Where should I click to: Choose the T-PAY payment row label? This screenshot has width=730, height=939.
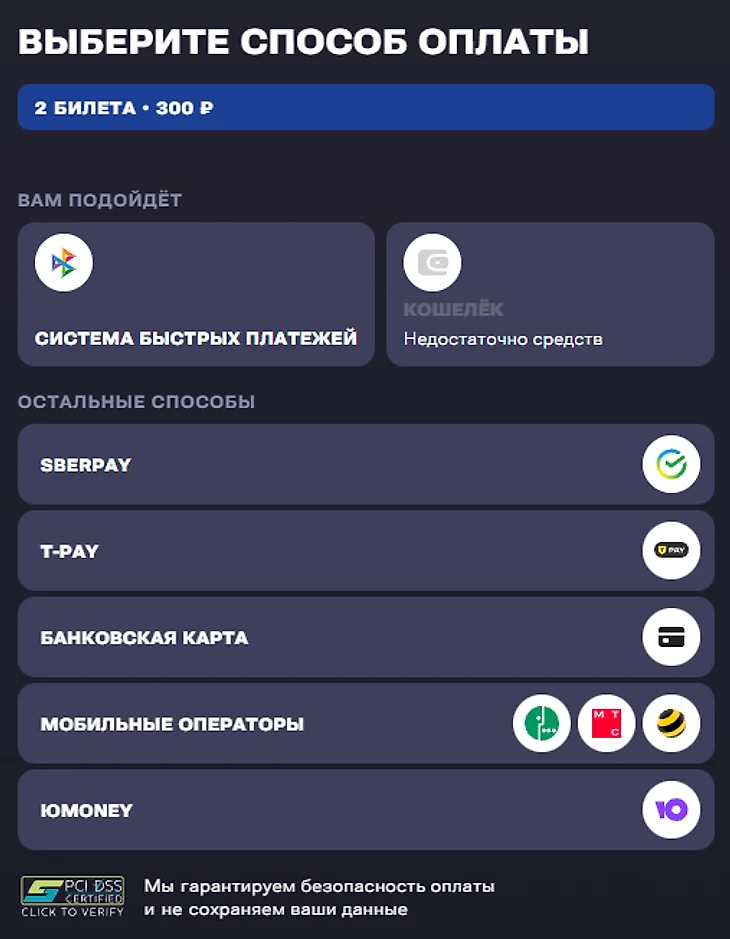click(x=70, y=551)
